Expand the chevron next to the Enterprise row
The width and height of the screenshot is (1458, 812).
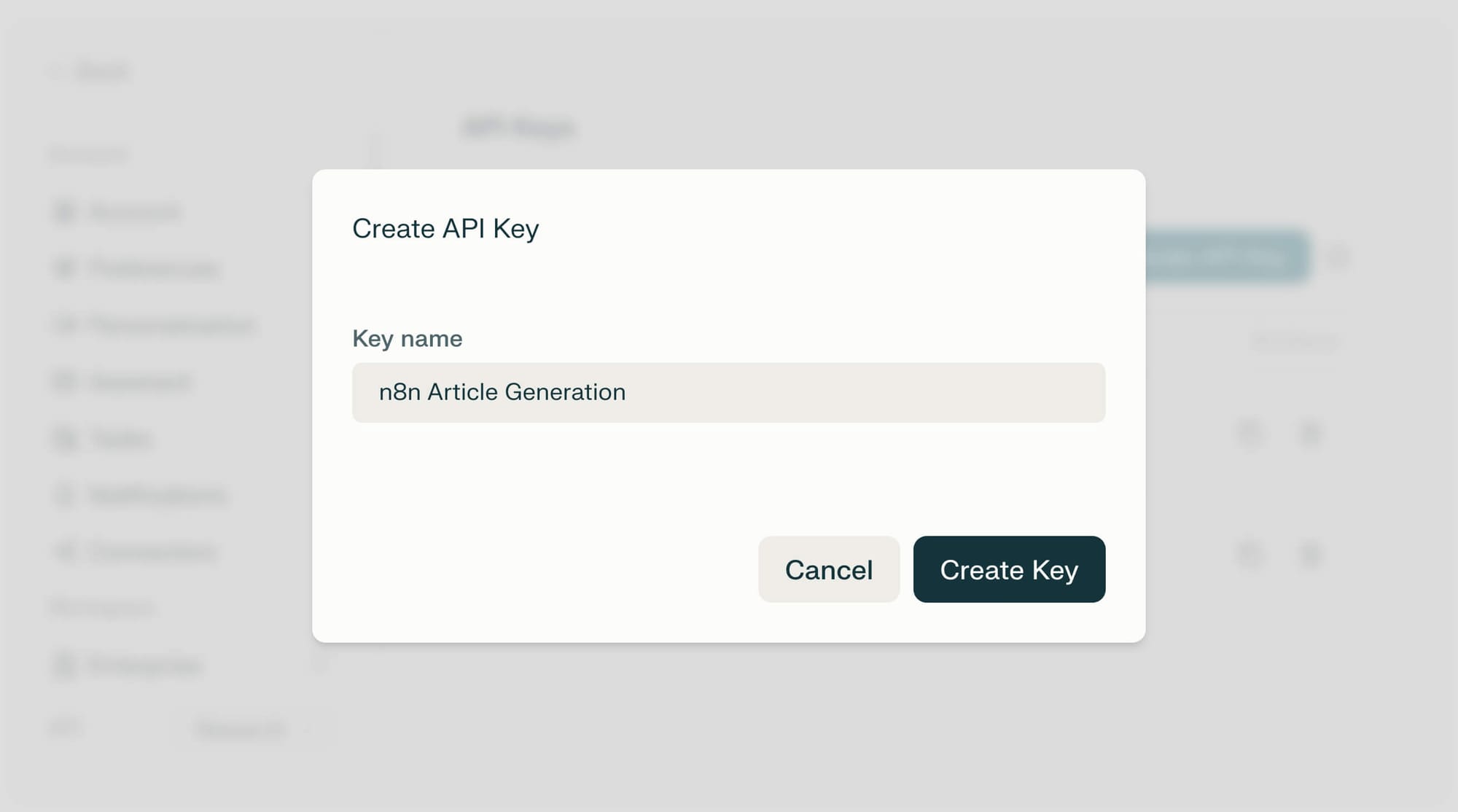[319, 665]
